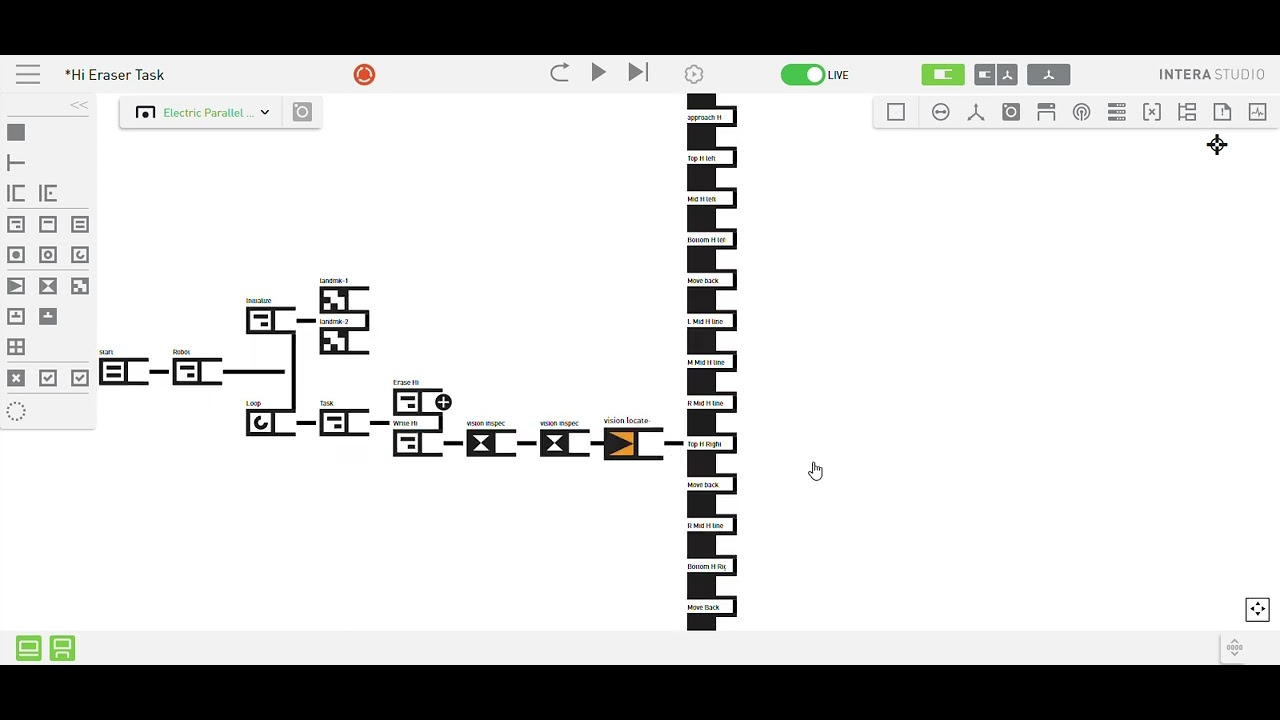
Task: Open the hamburger main menu
Action: click(28, 74)
